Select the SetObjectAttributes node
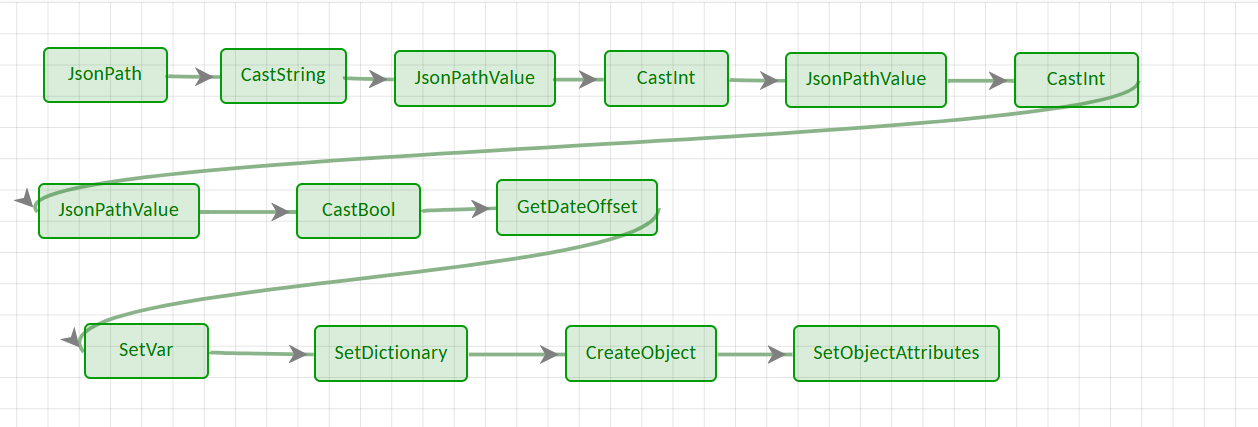This screenshot has width=1258, height=427. [896, 354]
